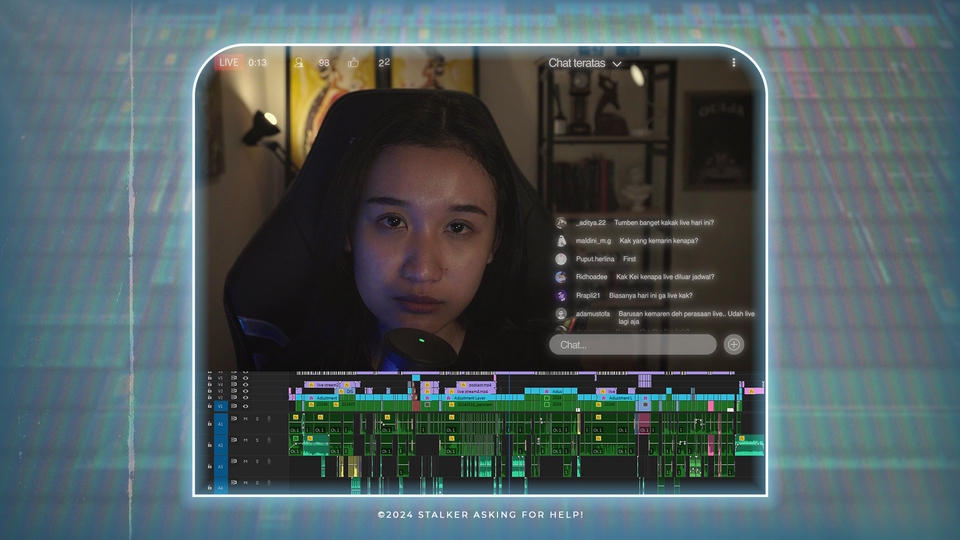Click maldini_m.g's avatar in chat

coord(561,241)
